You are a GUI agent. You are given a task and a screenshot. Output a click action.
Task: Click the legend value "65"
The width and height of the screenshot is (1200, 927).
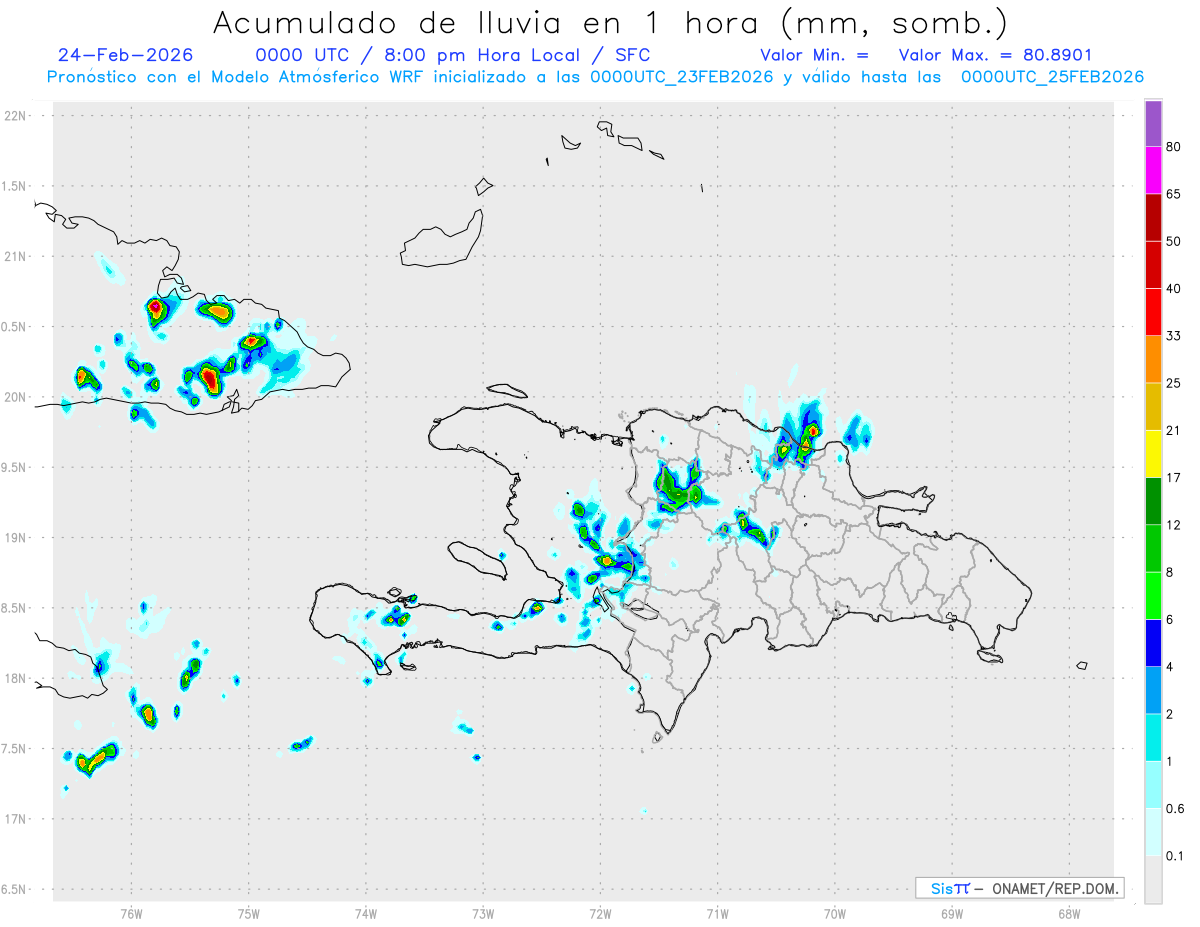[1174, 194]
